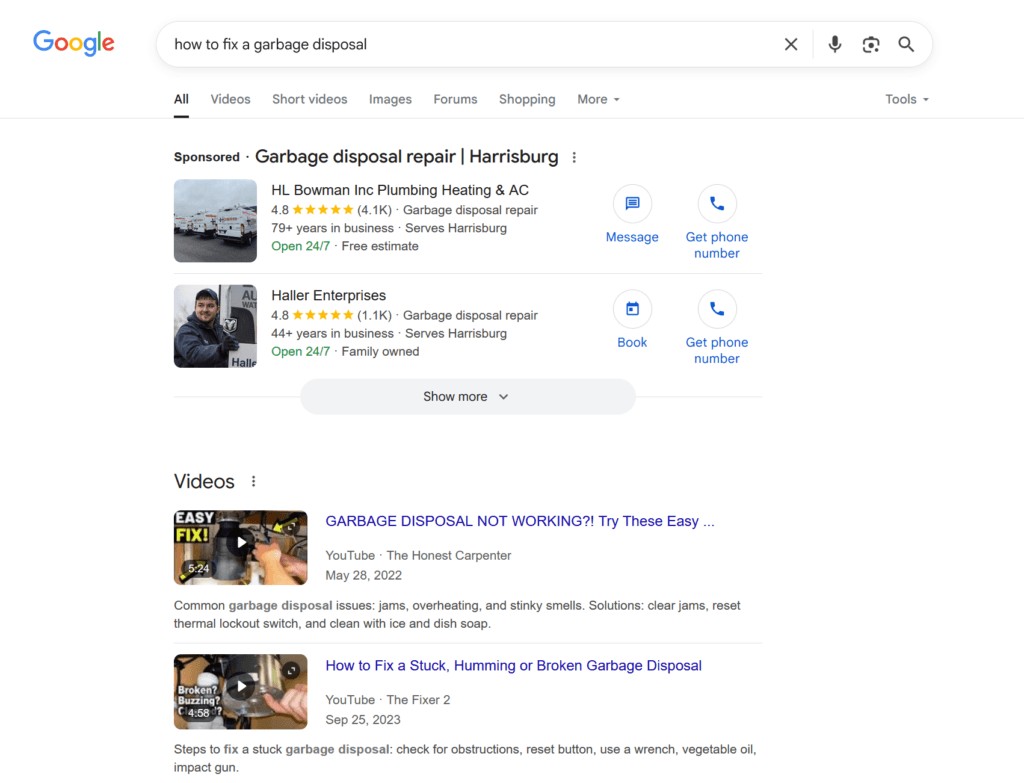
Task: Click HL Bowman vans thumbnail image
Action: pyautogui.click(x=216, y=221)
